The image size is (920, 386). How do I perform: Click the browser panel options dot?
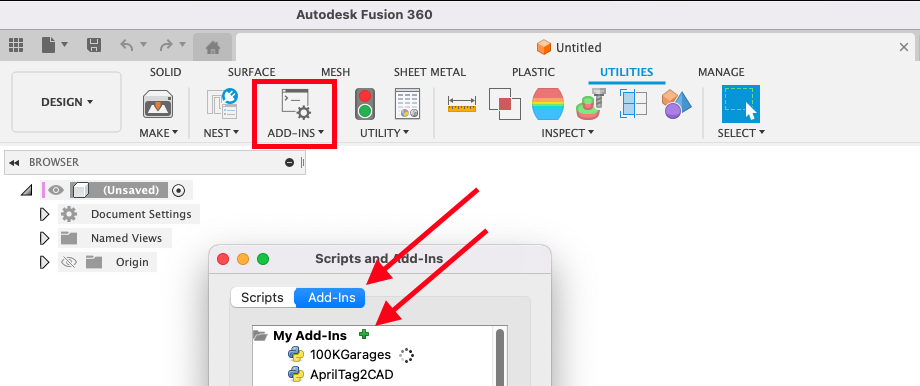[x=289, y=162]
